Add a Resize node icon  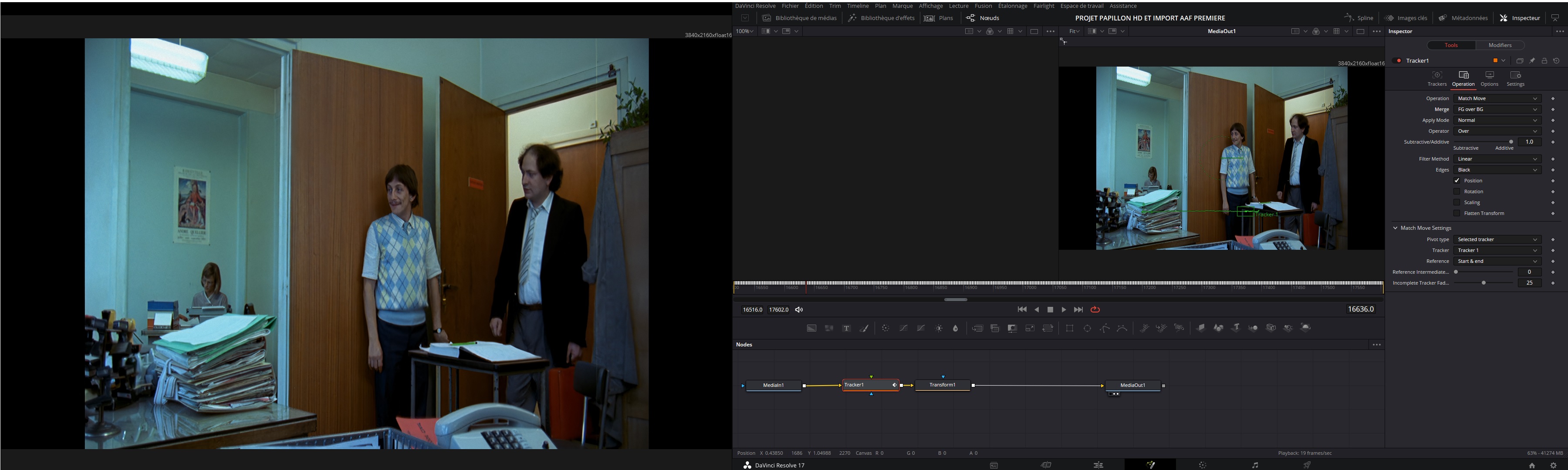(x=1030, y=328)
